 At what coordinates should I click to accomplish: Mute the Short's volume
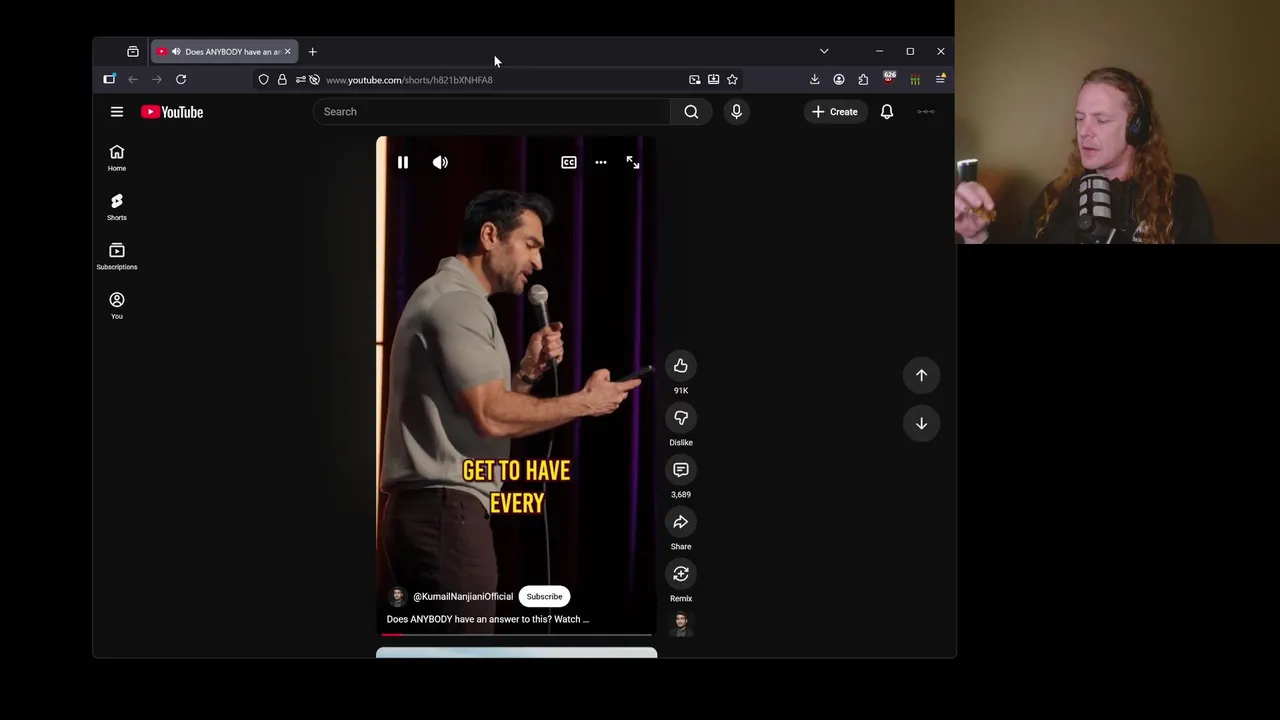440,162
